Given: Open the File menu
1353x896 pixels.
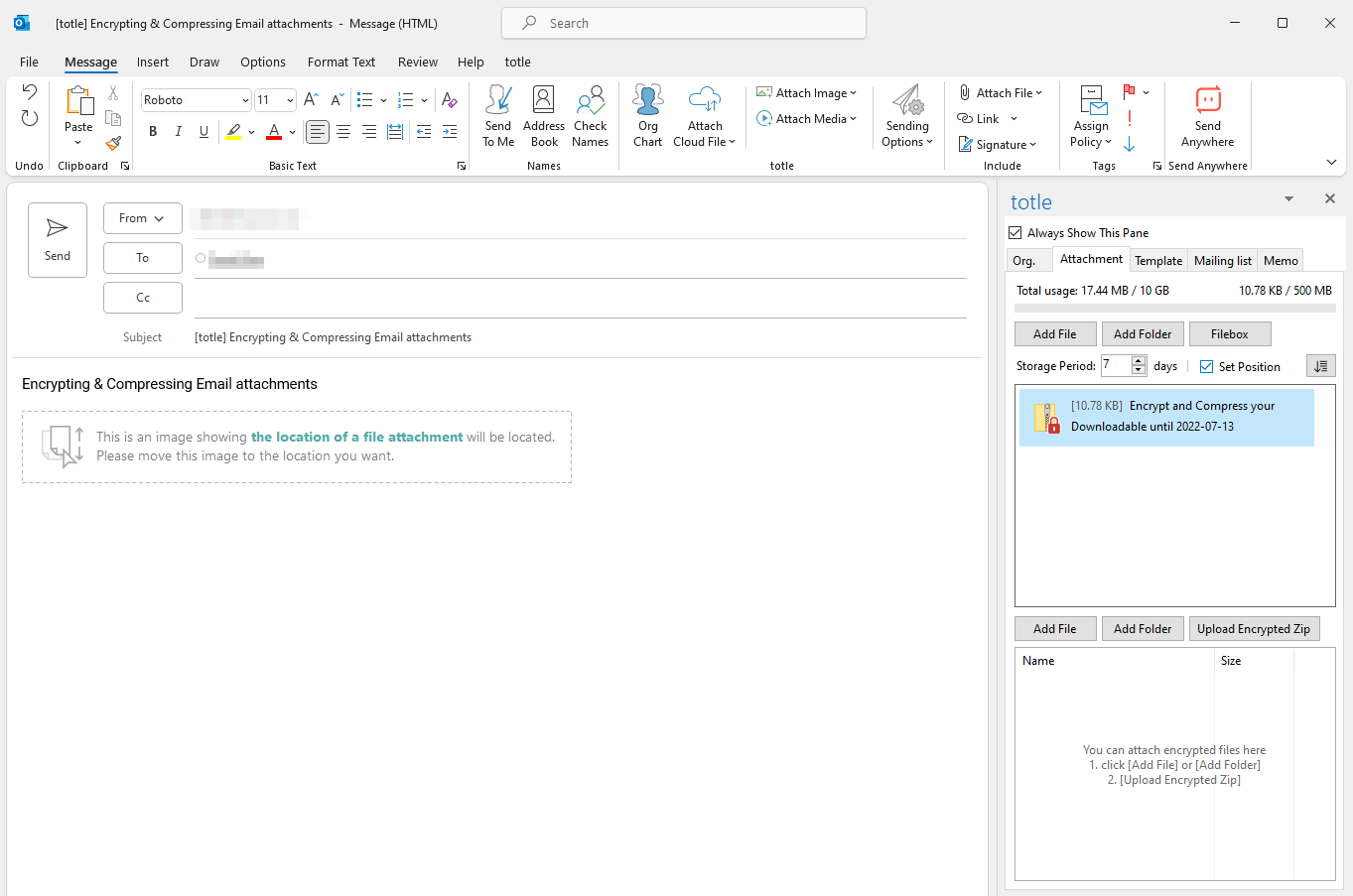Looking at the screenshot, I should pos(29,62).
